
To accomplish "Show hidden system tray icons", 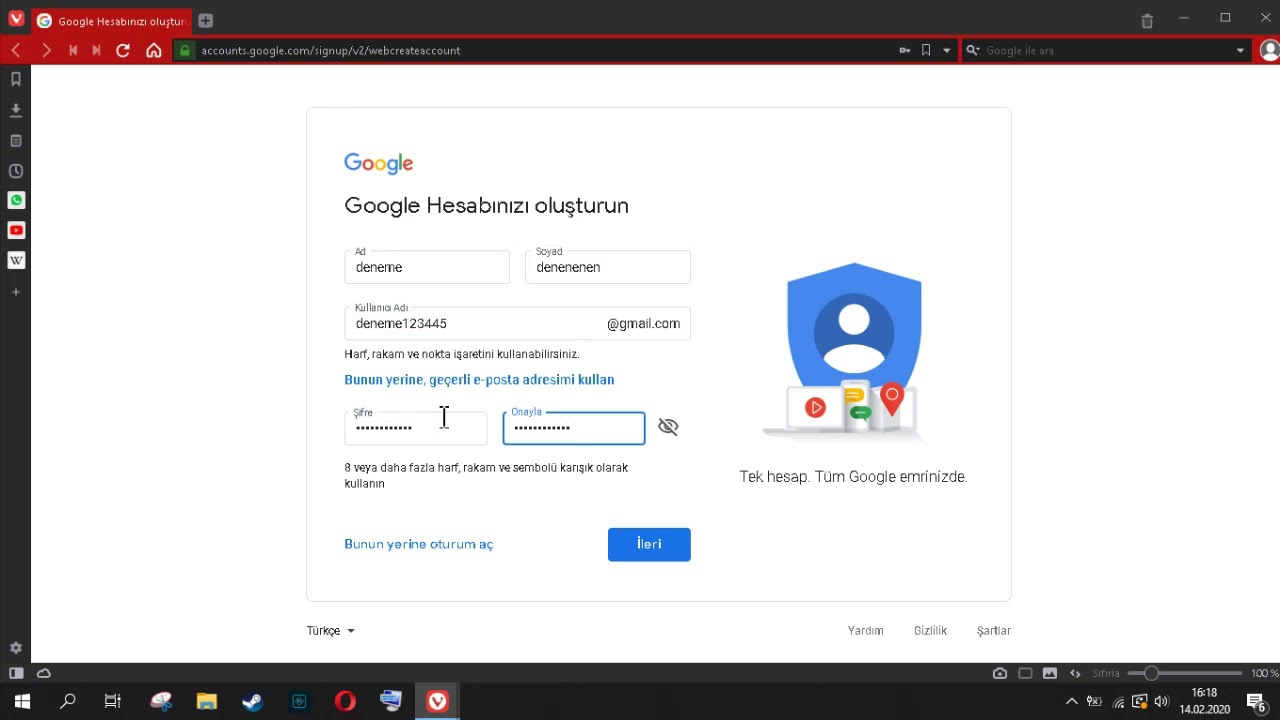I will pos(1072,702).
